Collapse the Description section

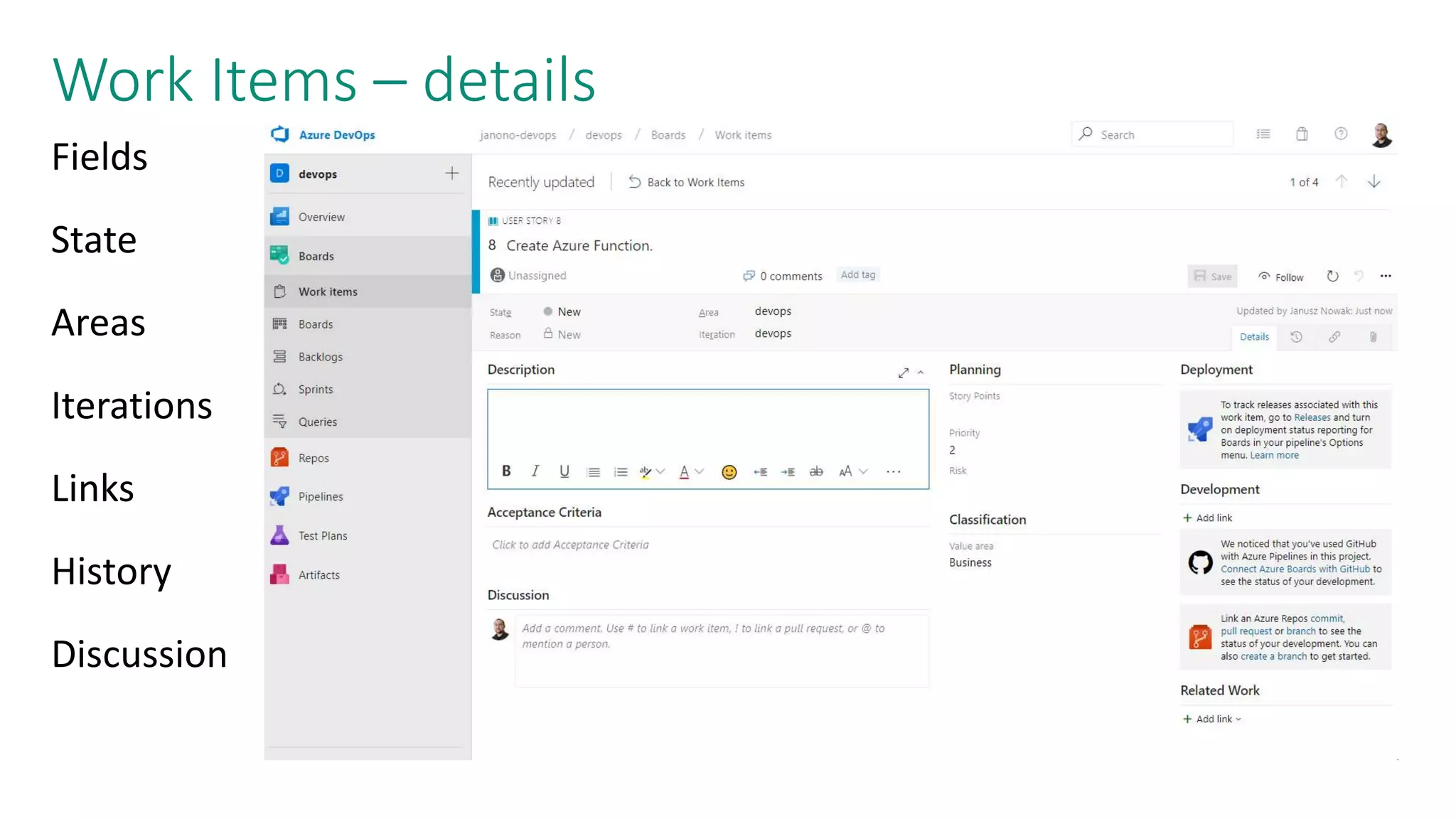pyautogui.click(x=921, y=373)
